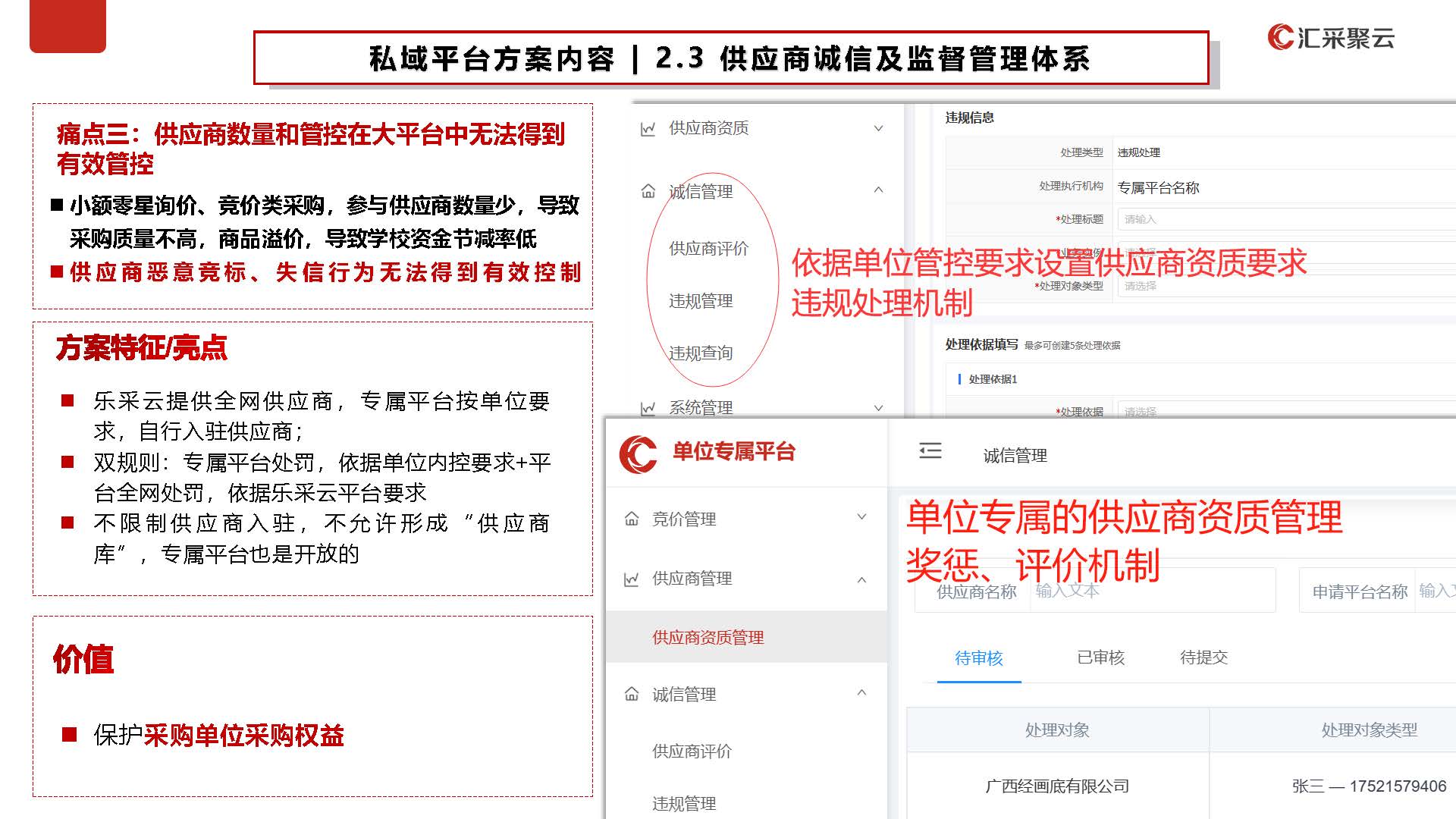The width and height of the screenshot is (1456, 819).
Task: Click the 处理依据填写 section heading
Action: [x=981, y=344]
